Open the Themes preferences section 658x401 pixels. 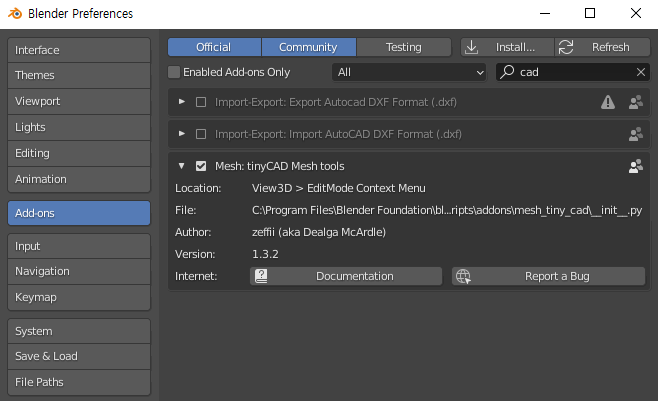79,76
